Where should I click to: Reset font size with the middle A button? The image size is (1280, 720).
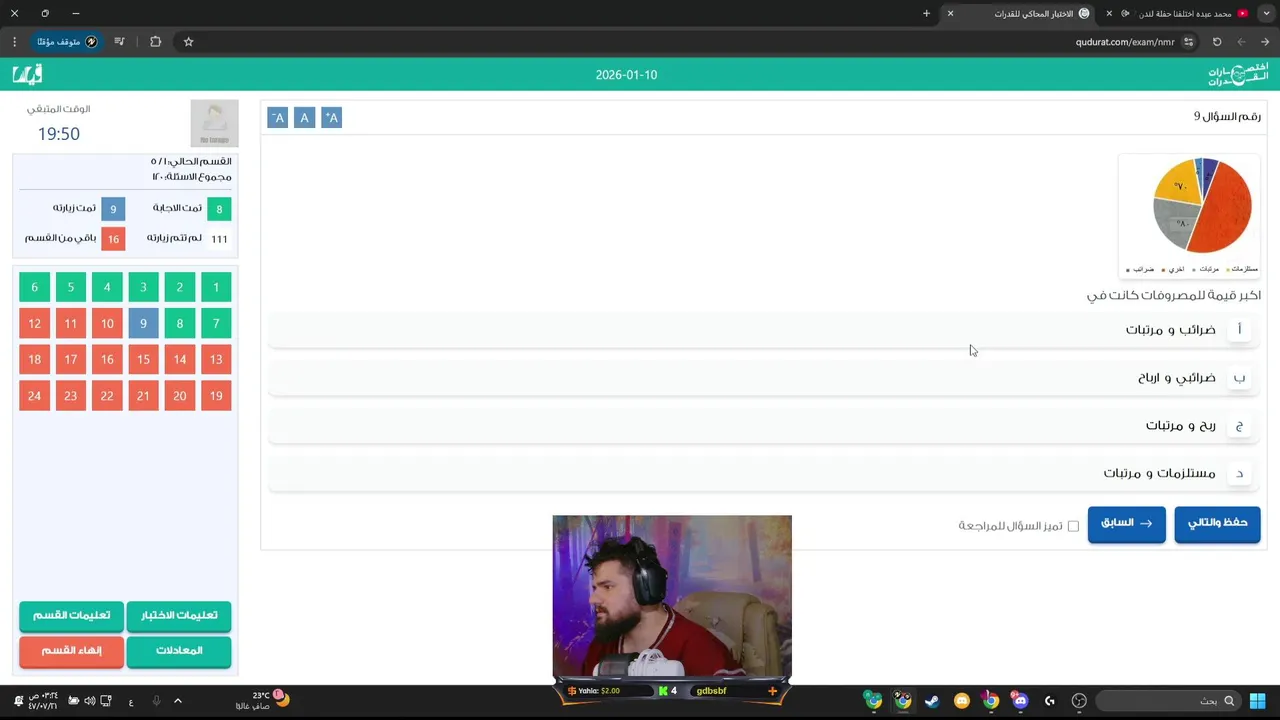(x=304, y=118)
